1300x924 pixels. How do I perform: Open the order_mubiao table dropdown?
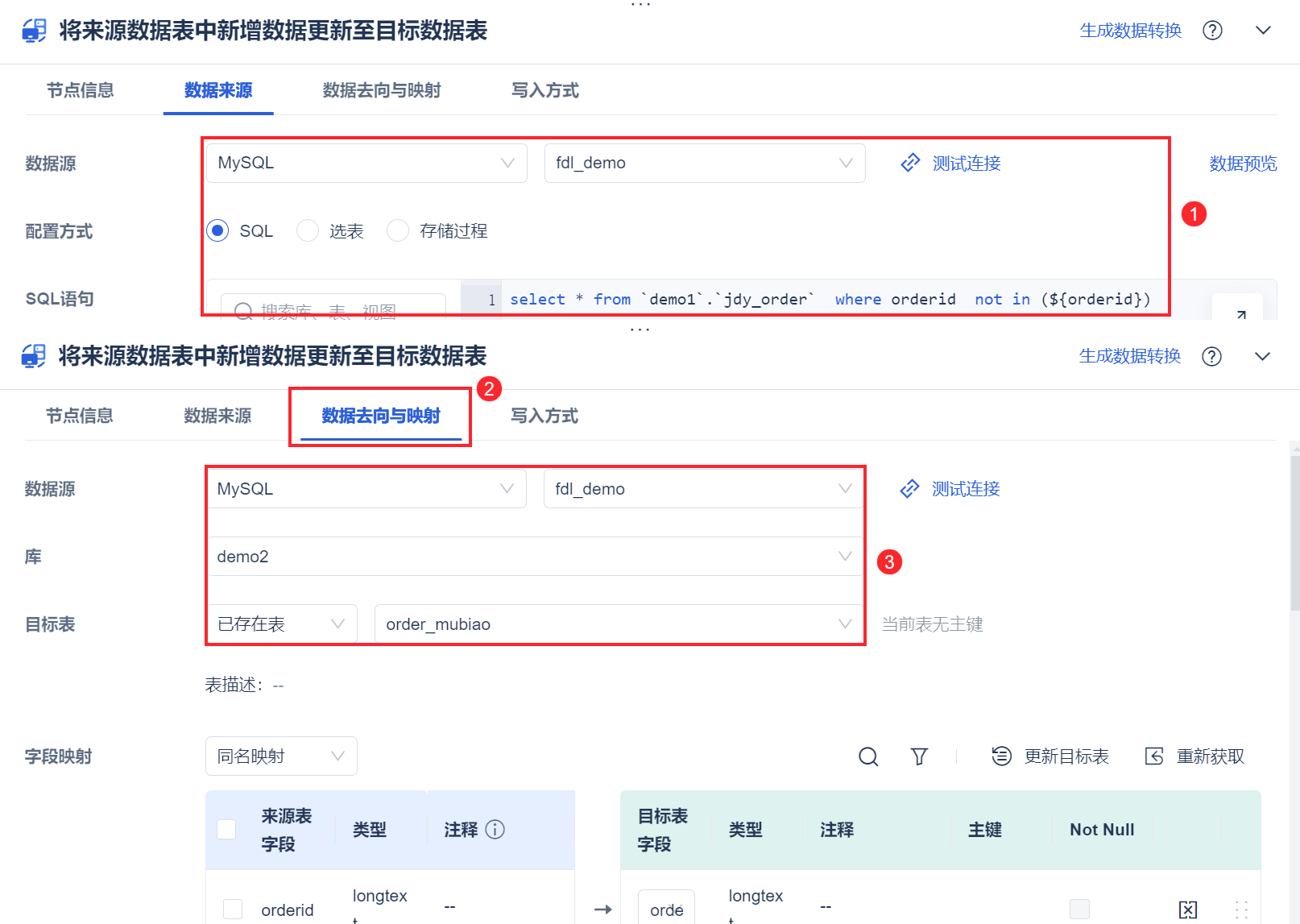tap(619, 624)
